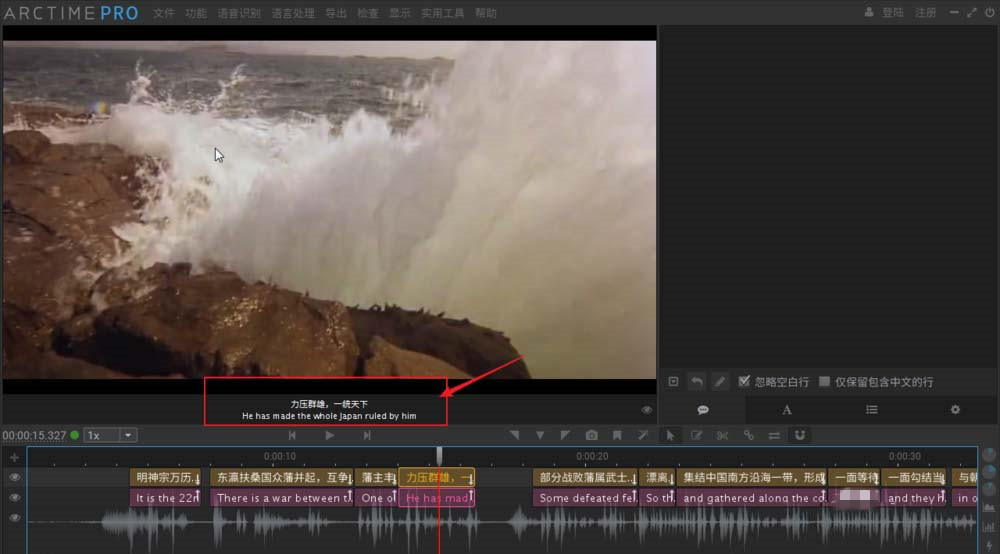The height and width of the screenshot is (554, 1000).
Task: Click the play button below the video
Action: tap(329, 435)
